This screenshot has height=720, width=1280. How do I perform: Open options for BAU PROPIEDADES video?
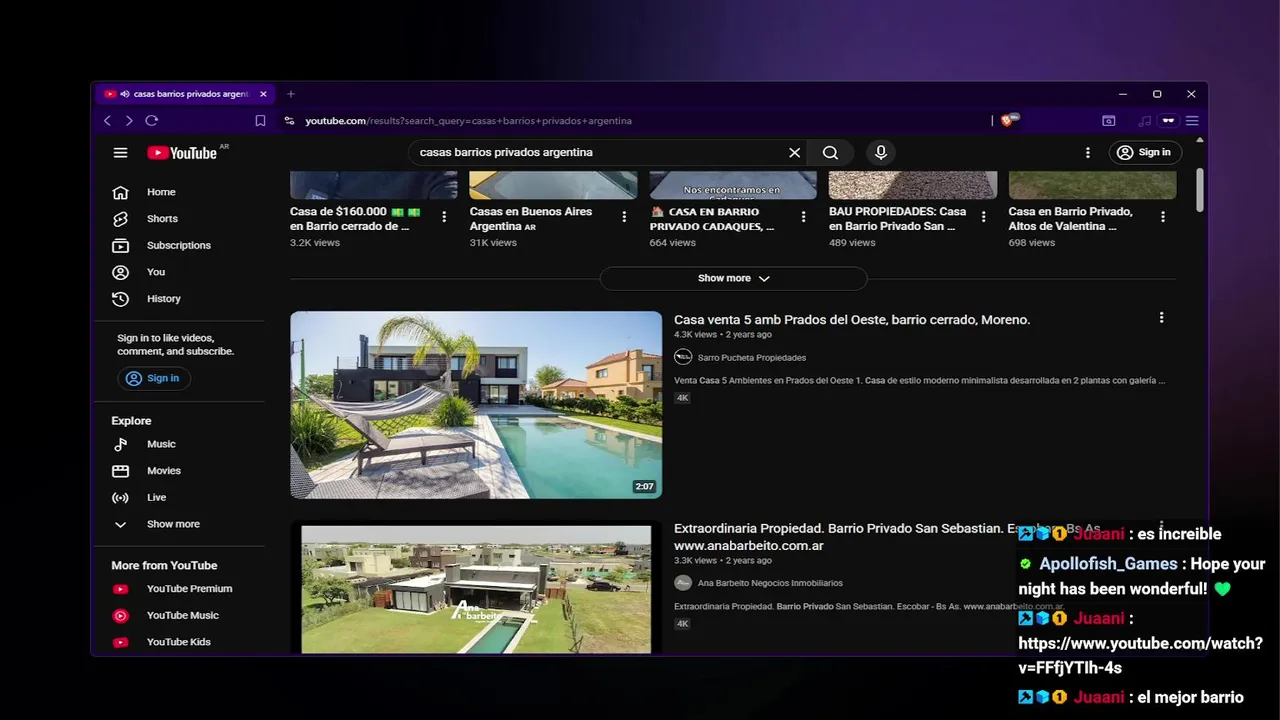click(x=983, y=217)
